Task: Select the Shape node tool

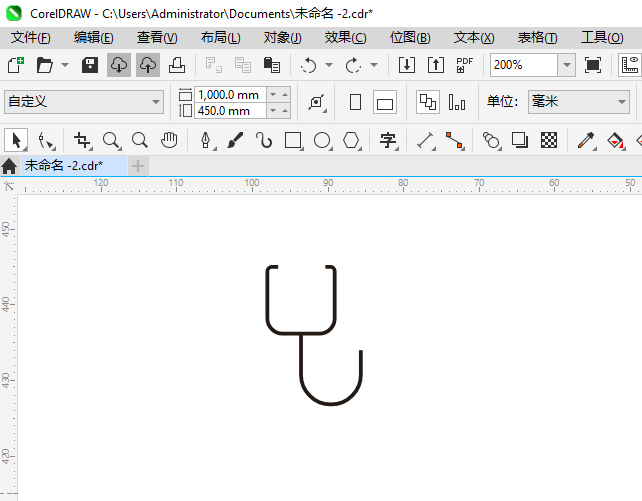Action: click(46, 140)
